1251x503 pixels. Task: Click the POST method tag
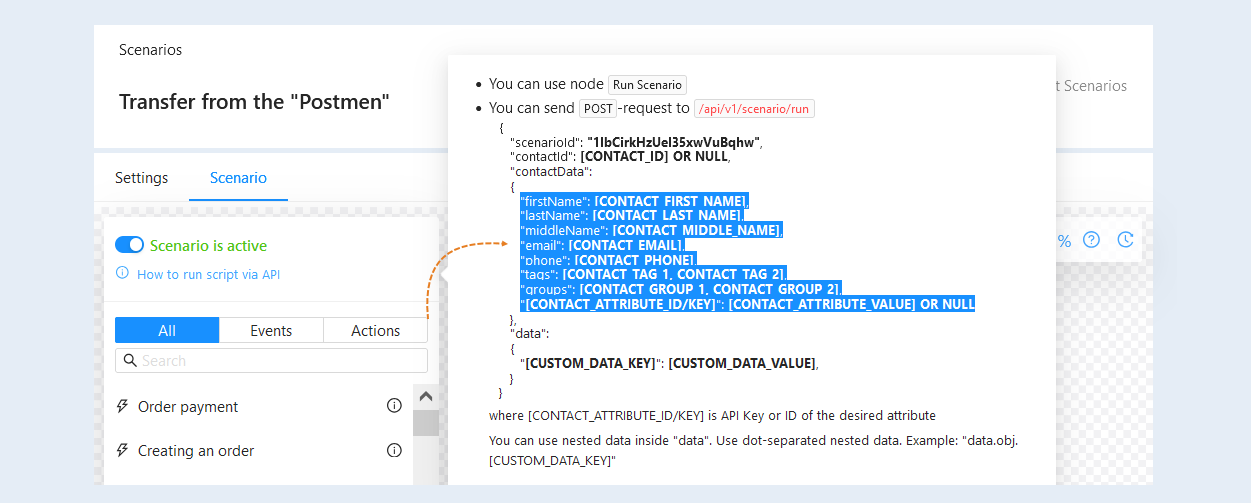(599, 108)
